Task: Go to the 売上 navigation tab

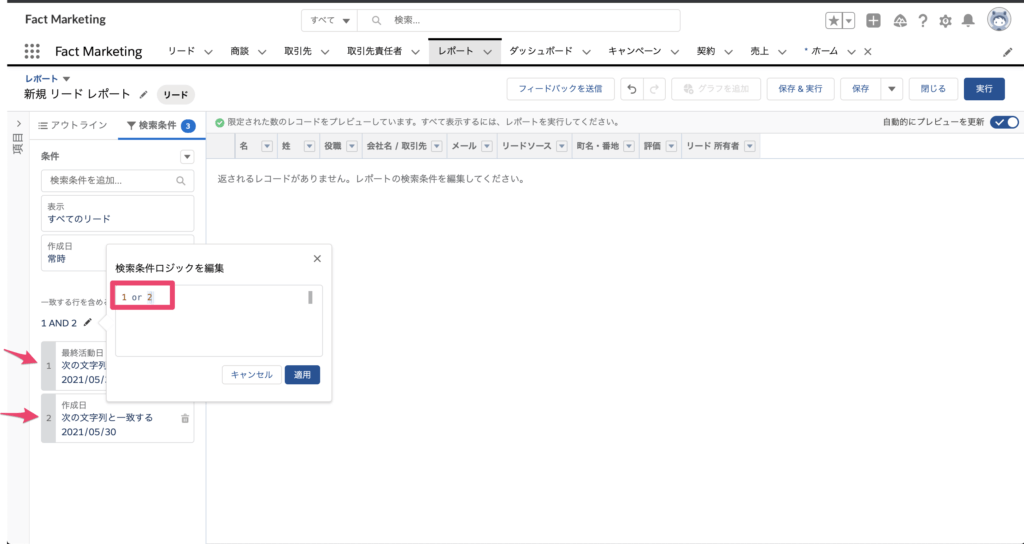Action: pyautogui.click(x=760, y=52)
